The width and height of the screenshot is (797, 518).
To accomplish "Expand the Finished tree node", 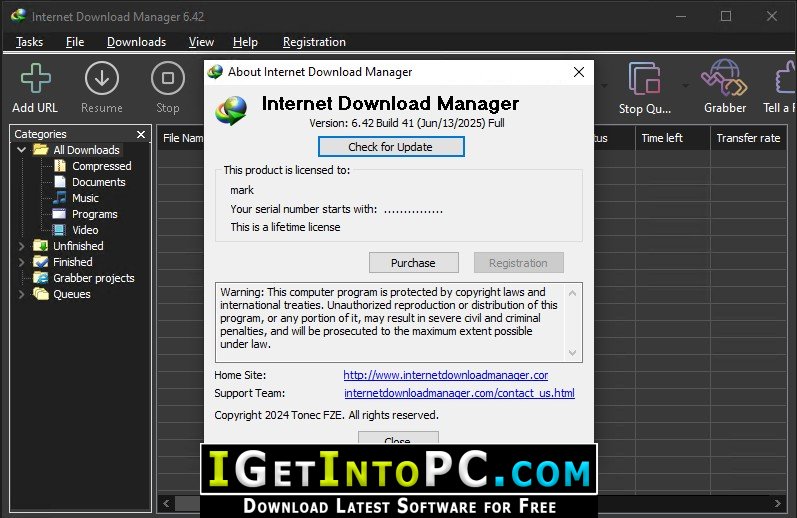I will (x=21, y=262).
